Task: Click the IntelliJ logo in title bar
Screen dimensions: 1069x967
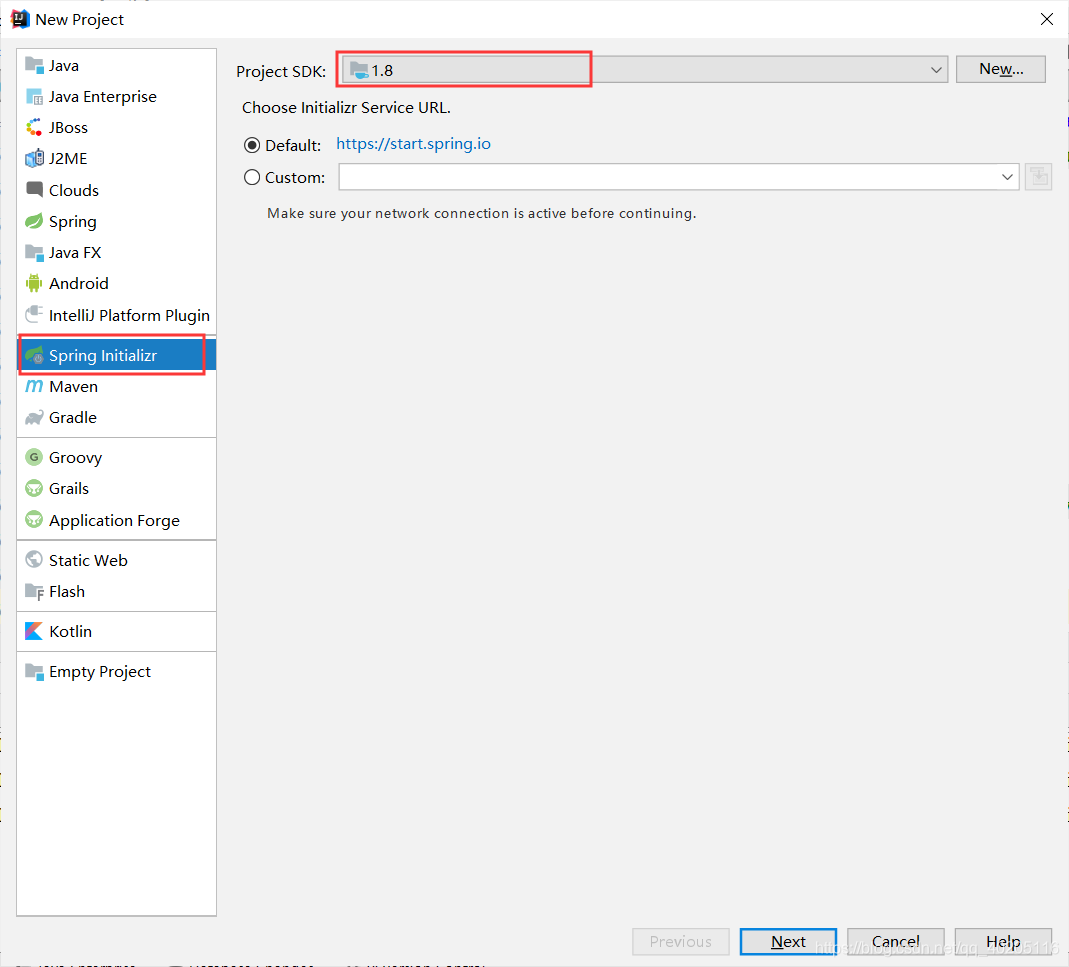Action: (x=20, y=19)
